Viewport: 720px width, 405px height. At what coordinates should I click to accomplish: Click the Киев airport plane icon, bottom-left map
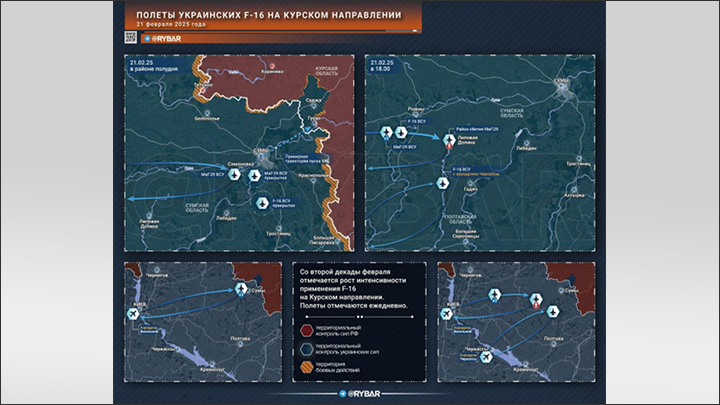(133, 314)
